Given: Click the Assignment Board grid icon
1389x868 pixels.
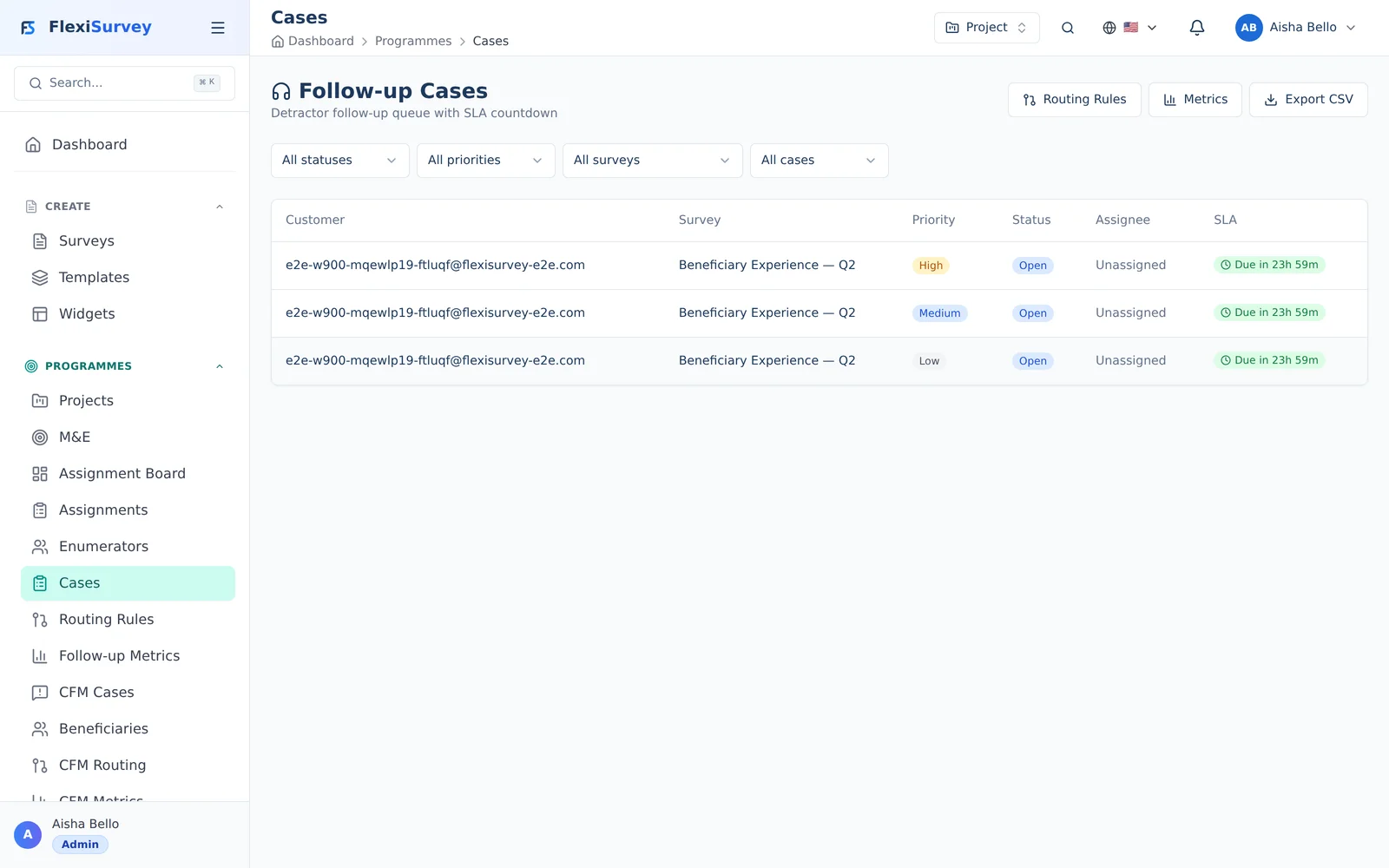Looking at the screenshot, I should (x=40, y=474).
